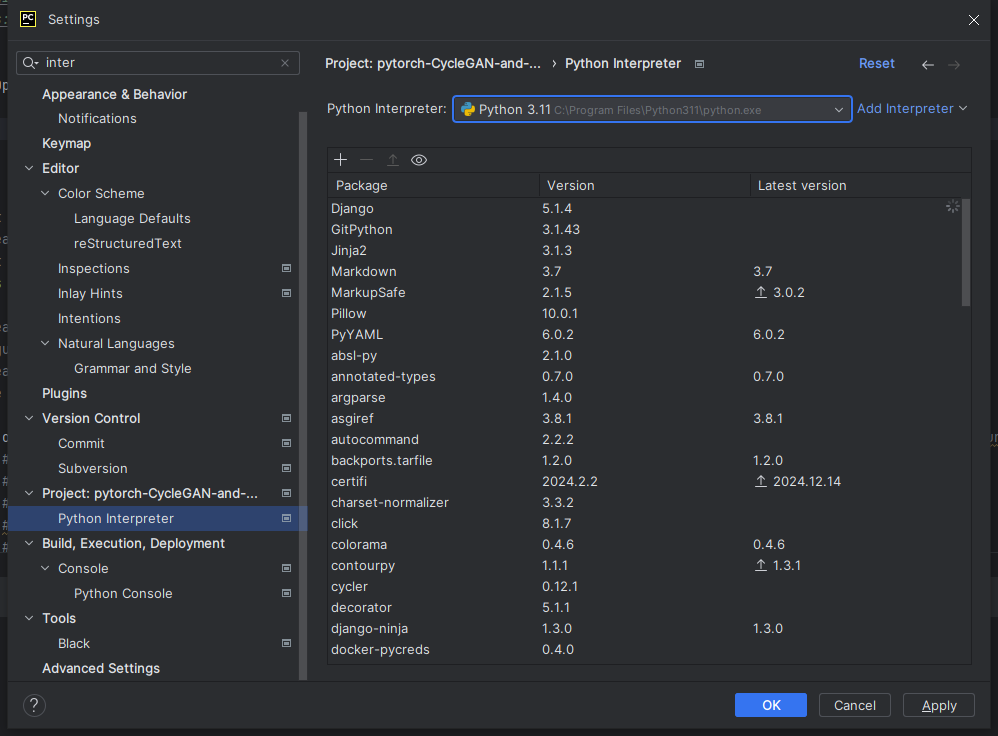Click the project-level icon beside Inlay Hints
Viewport: 998px width, 736px height.
[x=286, y=294]
